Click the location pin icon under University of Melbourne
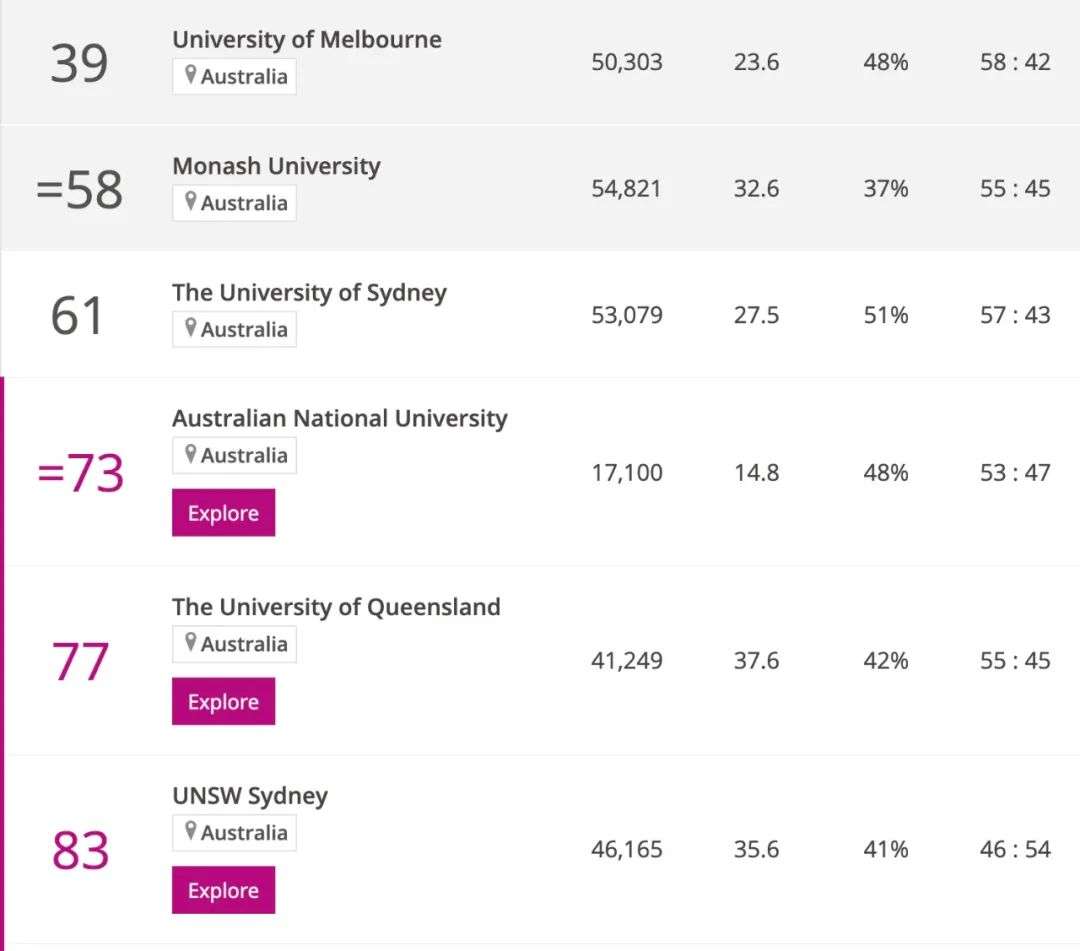This screenshot has width=1080, height=951. coord(191,74)
